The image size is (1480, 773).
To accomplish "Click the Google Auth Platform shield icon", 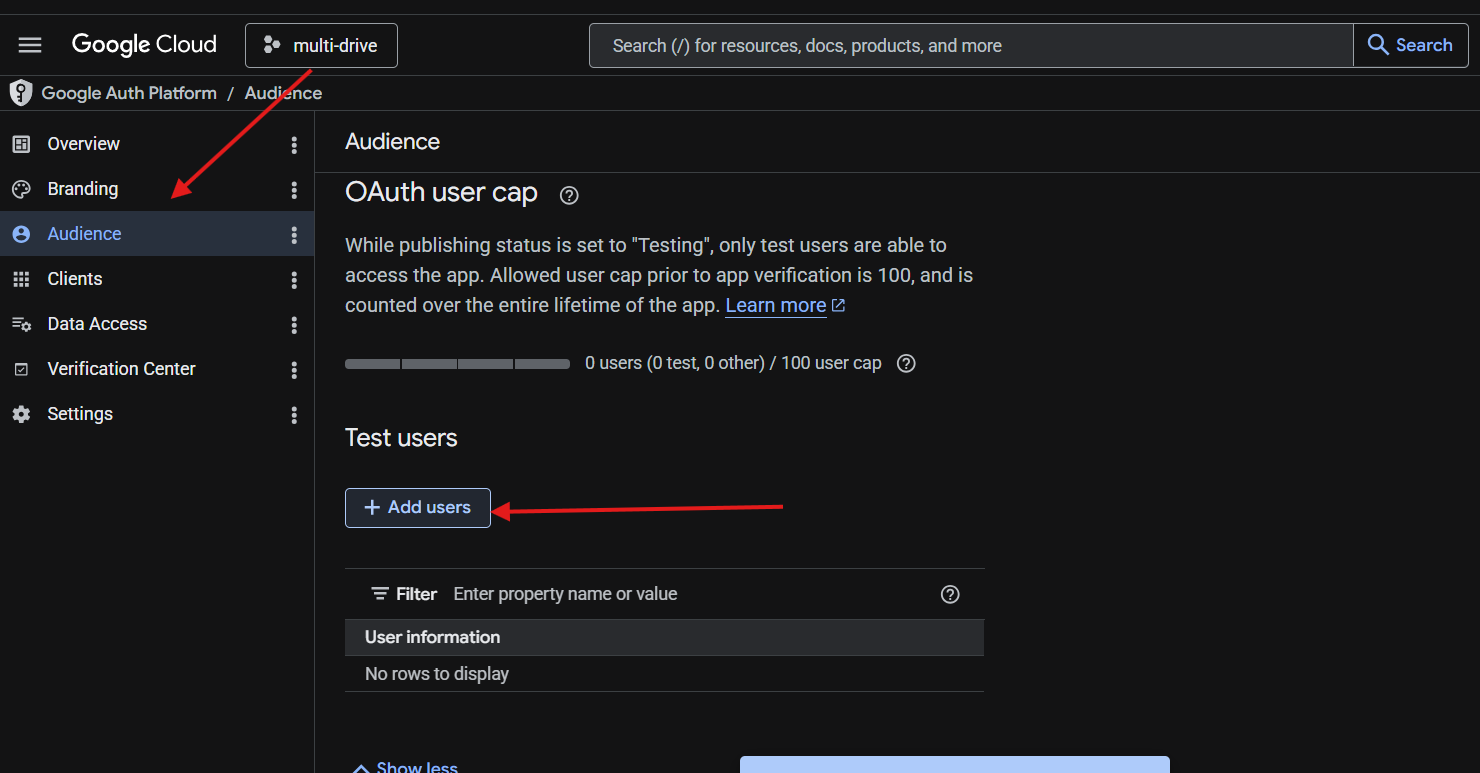I will (x=20, y=93).
